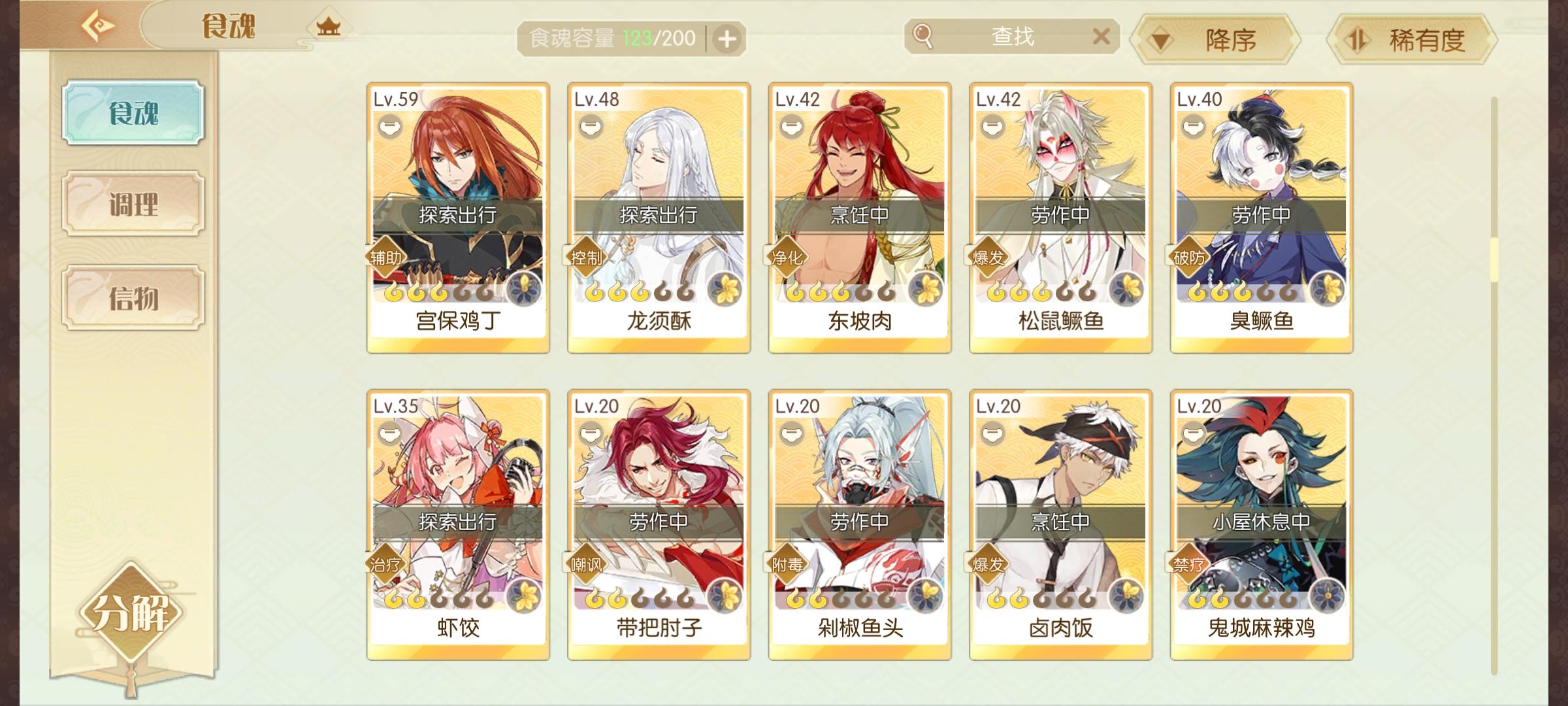Open the 稀有度 sort dropdown
The height and width of the screenshot is (706, 1568).
[x=1412, y=40]
